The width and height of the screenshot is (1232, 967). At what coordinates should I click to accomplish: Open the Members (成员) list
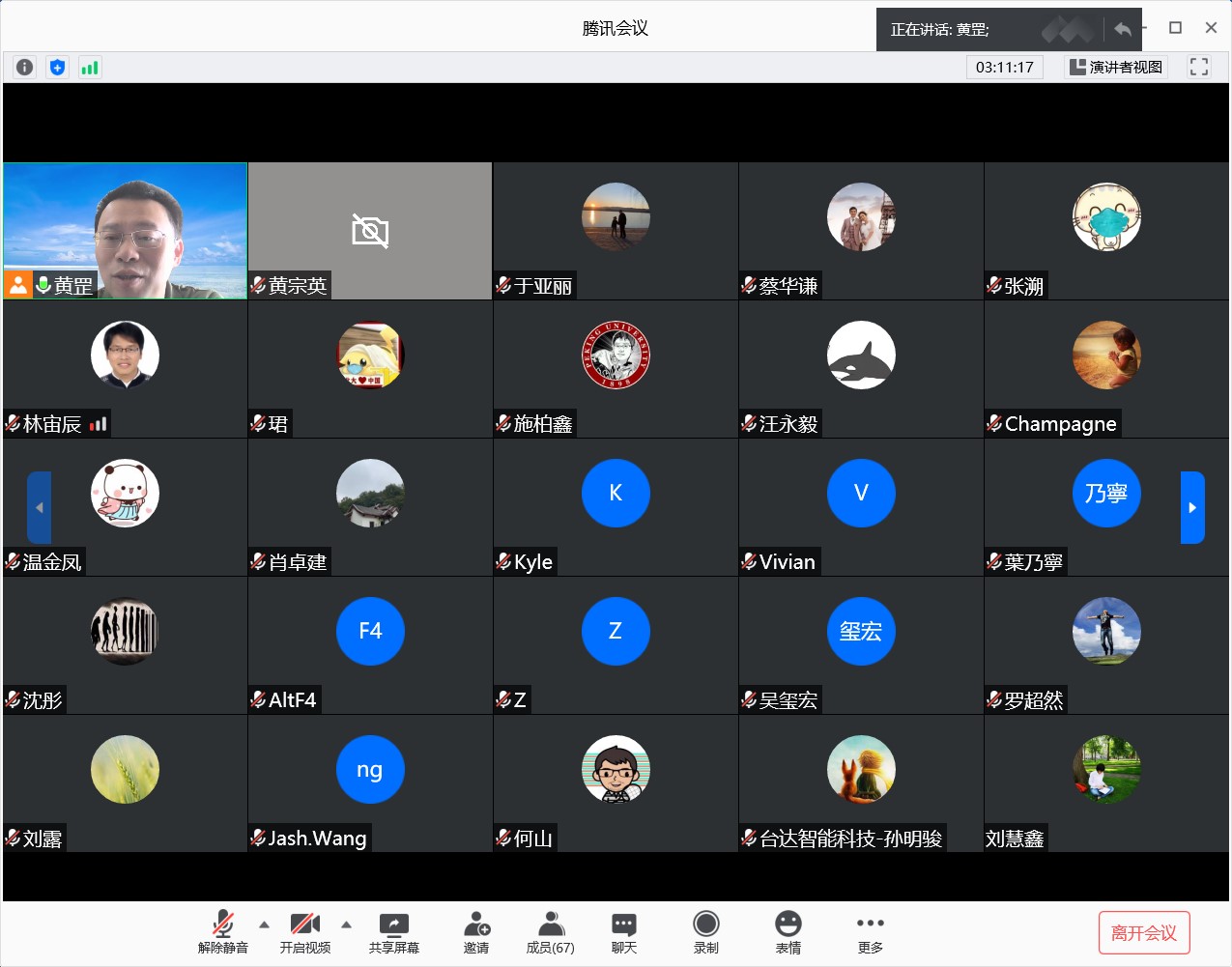point(550,933)
